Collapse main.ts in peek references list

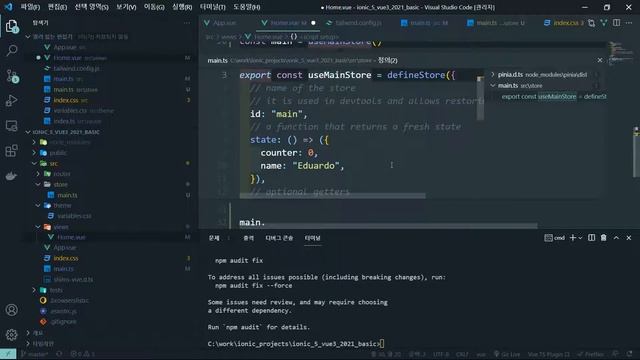pos(493,86)
